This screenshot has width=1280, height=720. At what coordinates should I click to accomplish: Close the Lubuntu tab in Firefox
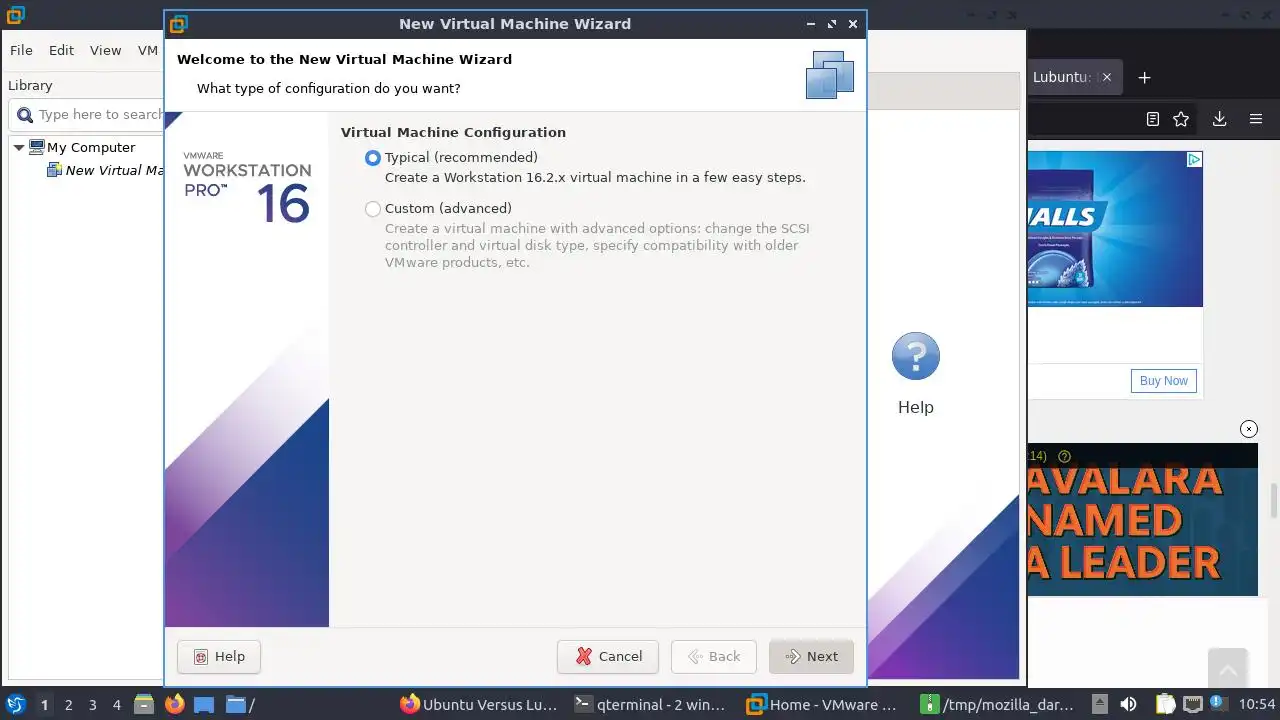1106,77
